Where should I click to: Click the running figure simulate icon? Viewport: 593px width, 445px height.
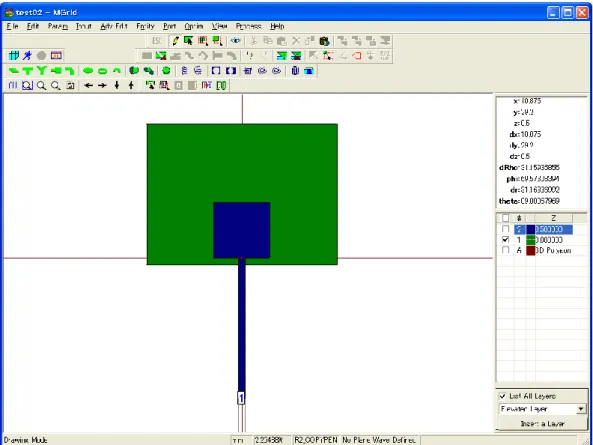point(27,56)
